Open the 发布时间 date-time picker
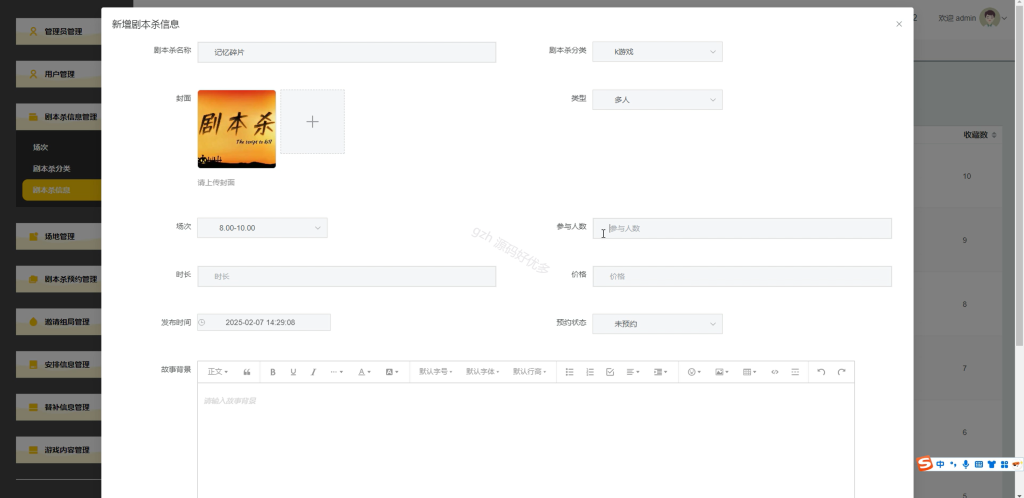1024x498 pixels. (264, 322)
